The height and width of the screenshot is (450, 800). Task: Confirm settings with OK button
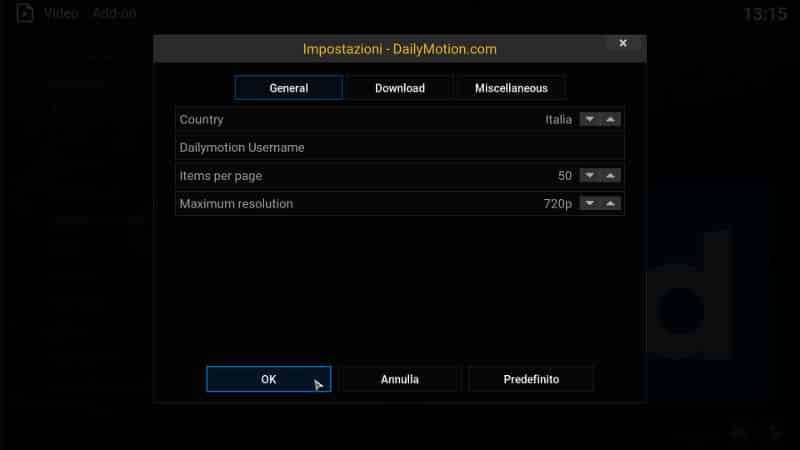point(269,379)
